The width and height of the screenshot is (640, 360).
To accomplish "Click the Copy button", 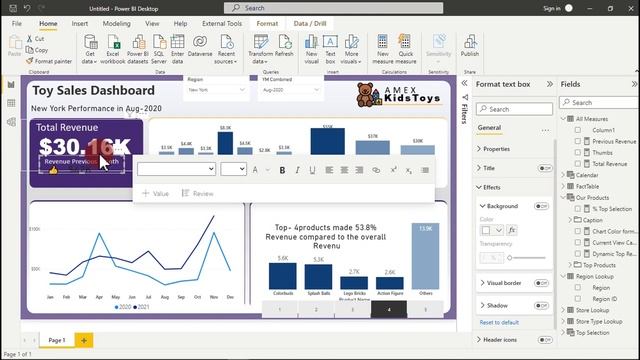I will pyautogui.click(x=37, y=50).
